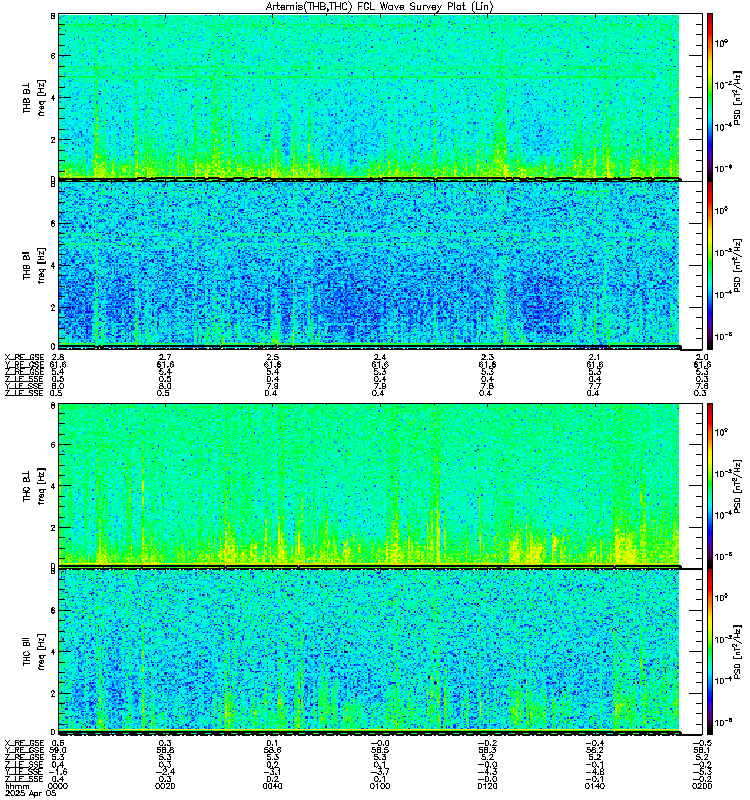Click the '0040' time label on the time axis
The width and height of the screenshot is (750, 800).
pos(272,786)
